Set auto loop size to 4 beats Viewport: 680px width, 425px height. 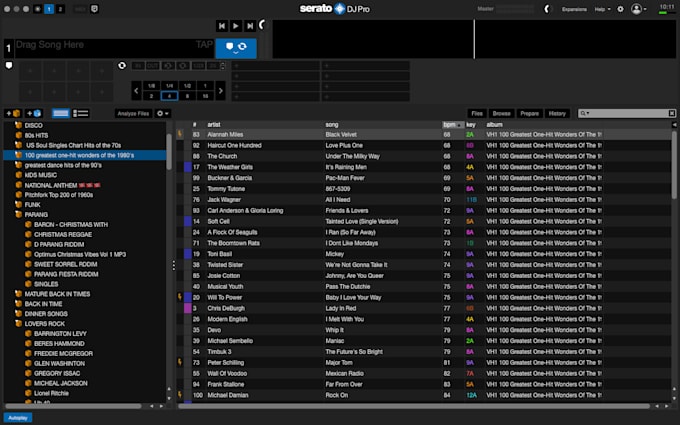pos(170,96)
